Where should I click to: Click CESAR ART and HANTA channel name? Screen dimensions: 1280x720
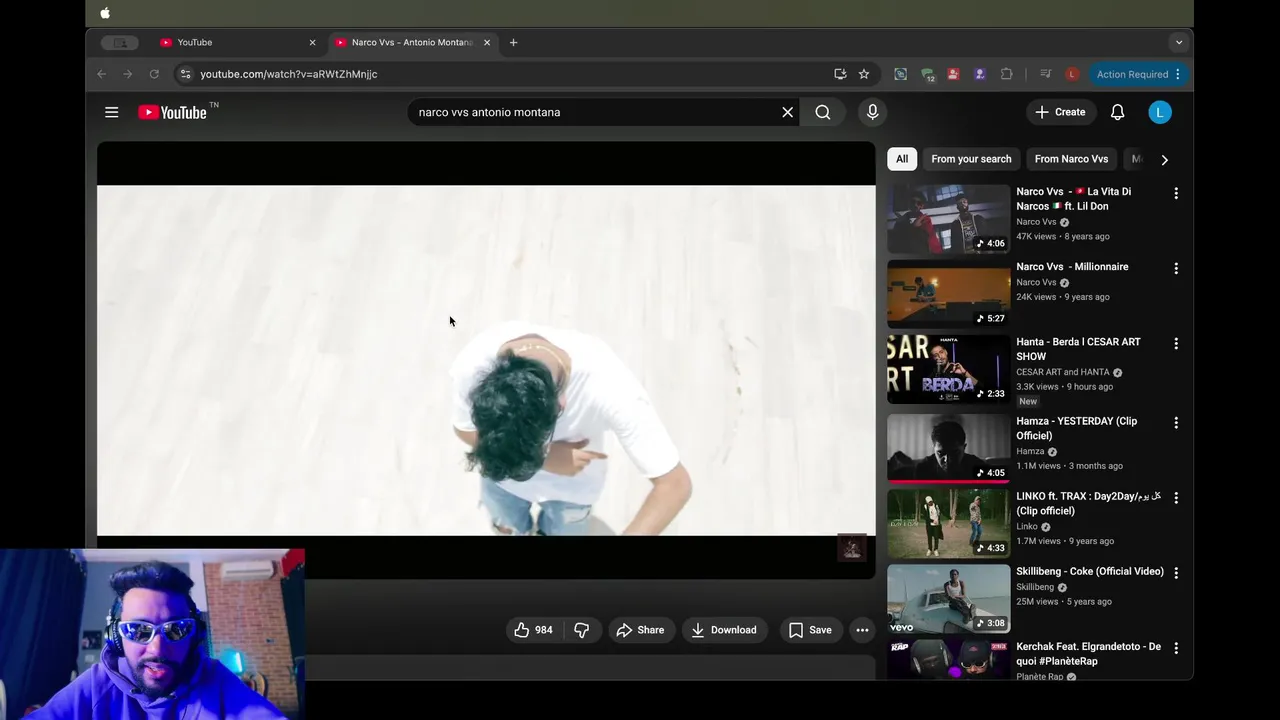[x=1063, y=372]
